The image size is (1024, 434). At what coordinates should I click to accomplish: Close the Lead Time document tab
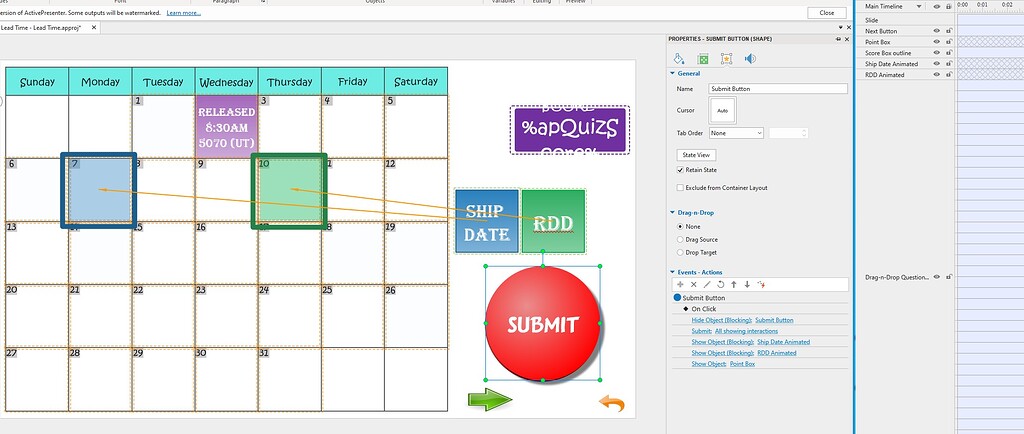[94, 28]
